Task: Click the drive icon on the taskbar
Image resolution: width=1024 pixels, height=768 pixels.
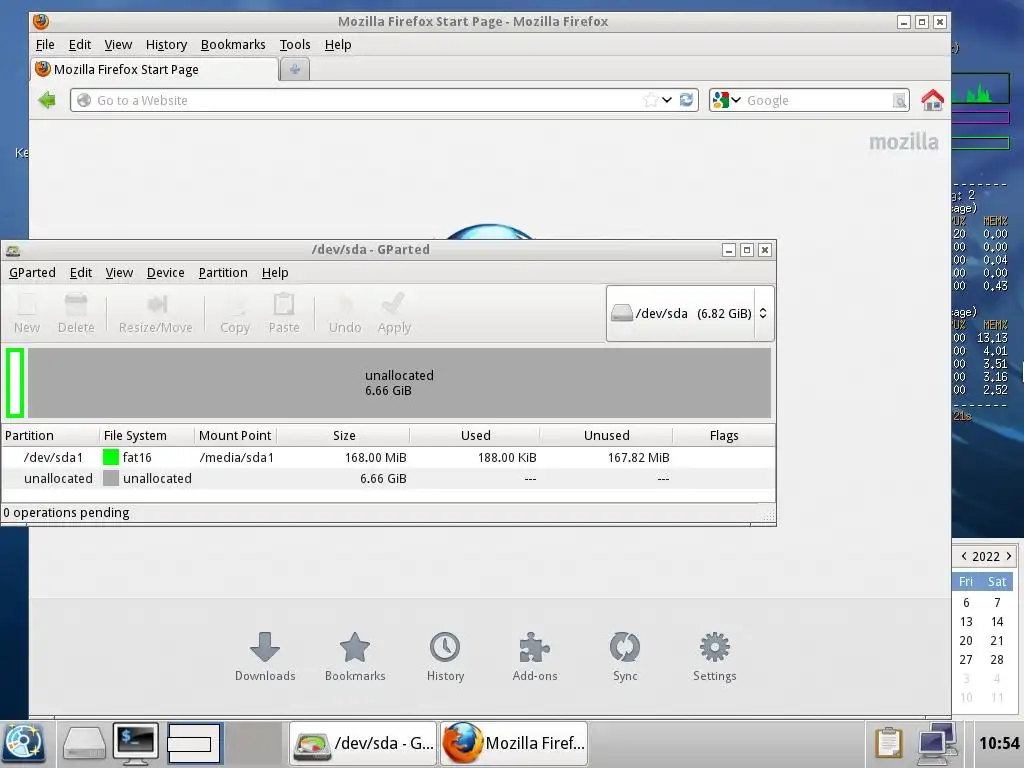Action: pyautogui.click(x=84, y=744)
